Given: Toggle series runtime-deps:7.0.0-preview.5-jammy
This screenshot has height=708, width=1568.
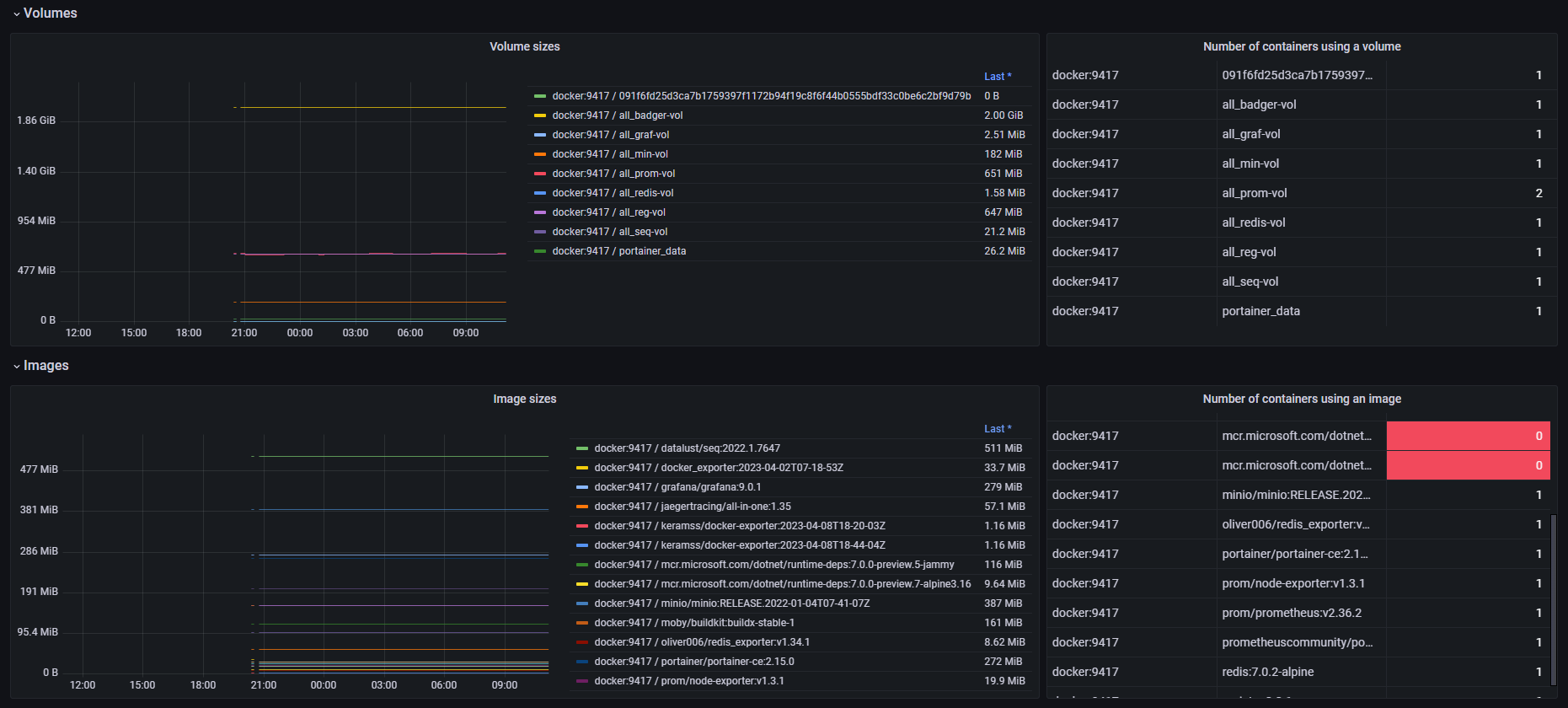Looking at the screenshot, I should pyautogui.click(x=774, y=565).
